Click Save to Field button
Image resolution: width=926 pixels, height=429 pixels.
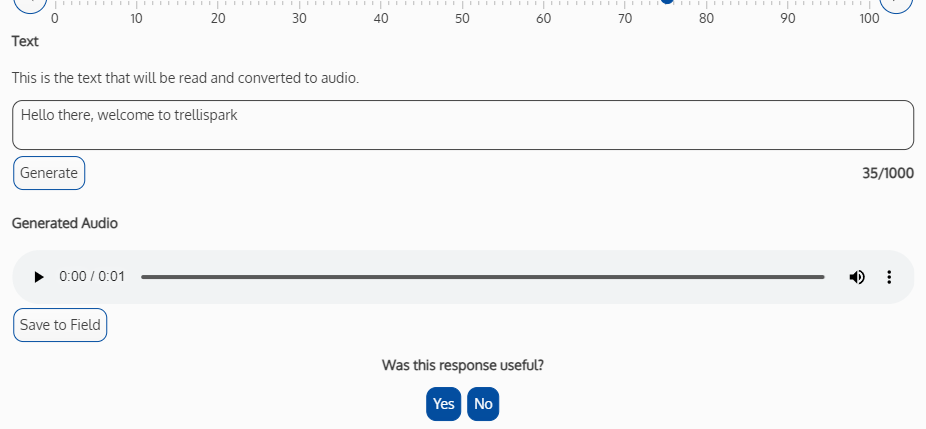(x=60, y=325)
